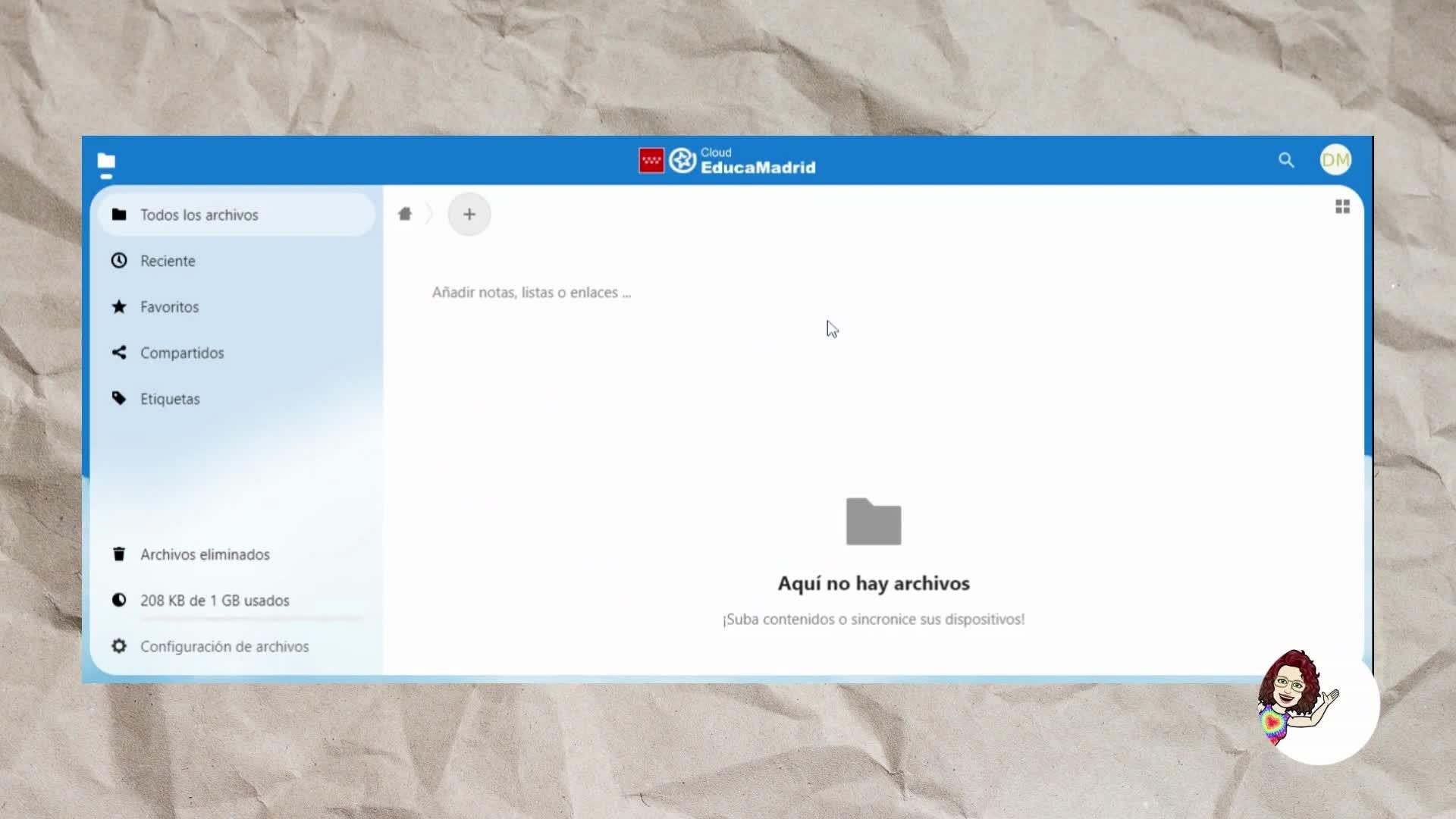The width and height of the screenshot is (1456, 819).
Task: Click the red Comunidad de Madrid flag logo
Action: [x=651, y=161]
